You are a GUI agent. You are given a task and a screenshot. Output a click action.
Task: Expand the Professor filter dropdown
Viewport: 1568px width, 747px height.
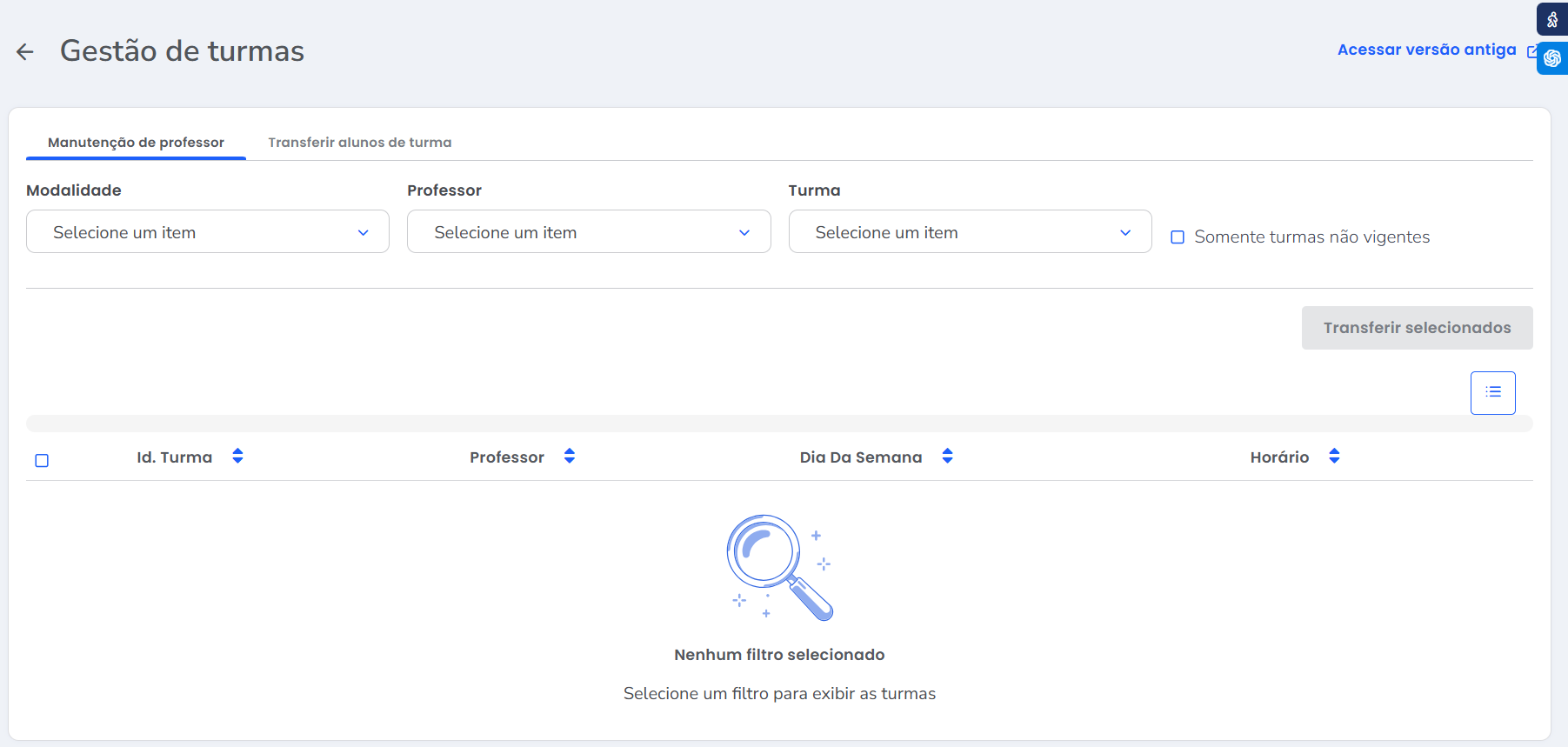coord(589,232)
